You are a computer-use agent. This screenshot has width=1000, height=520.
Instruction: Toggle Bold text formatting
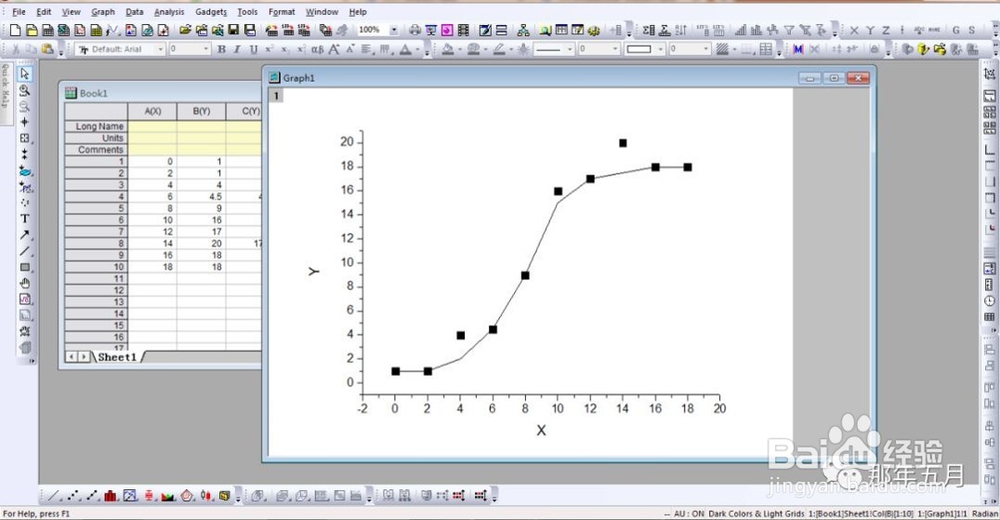(221, 49)
